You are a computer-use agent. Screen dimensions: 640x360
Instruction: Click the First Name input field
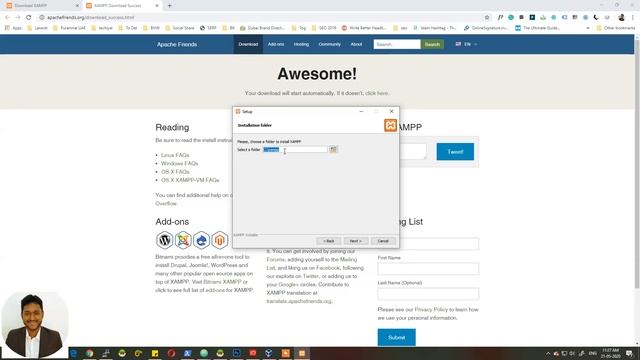(x=428, y=269)
